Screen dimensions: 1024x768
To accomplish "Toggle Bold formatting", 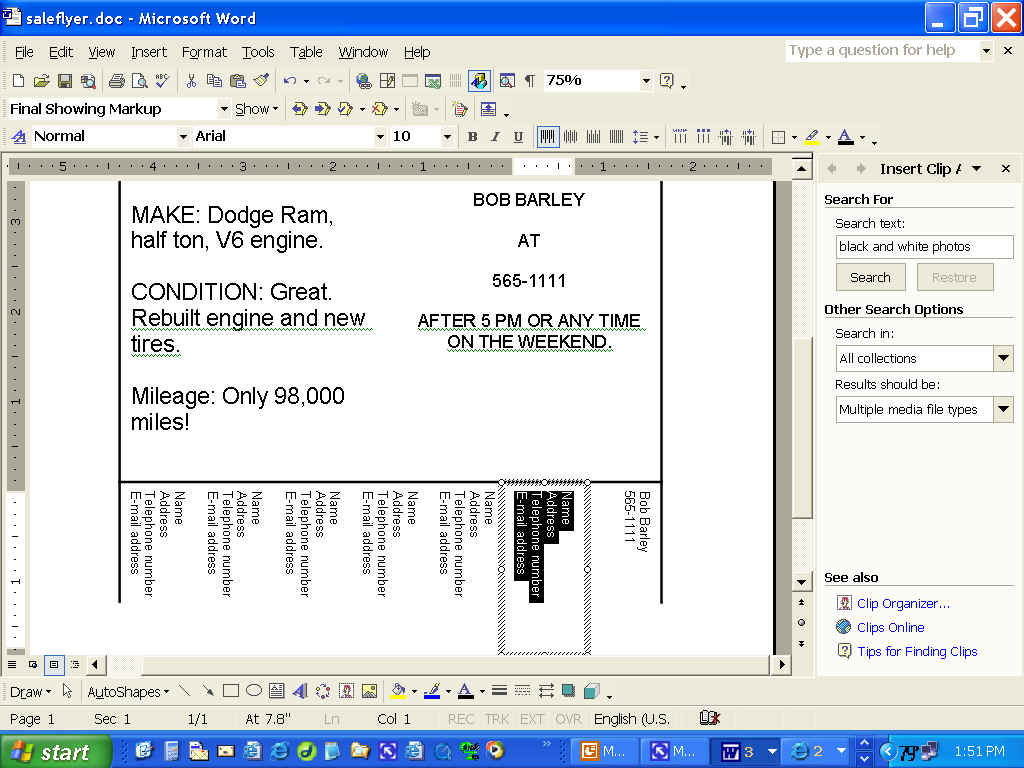I will (x=472, y=137).
